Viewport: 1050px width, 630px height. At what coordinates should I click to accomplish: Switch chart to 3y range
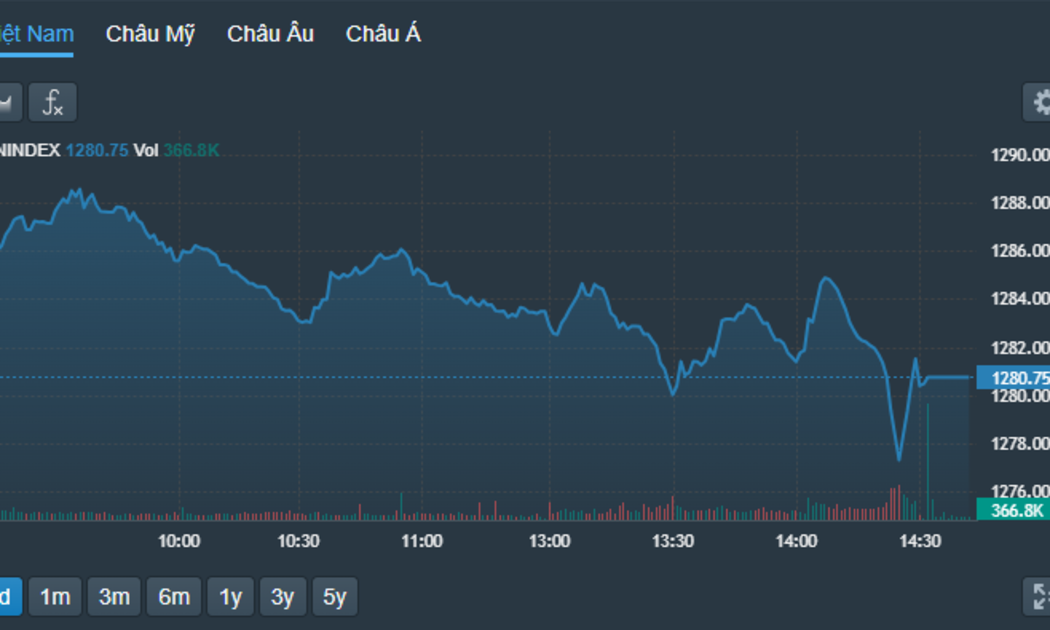[x=283, y=596]
